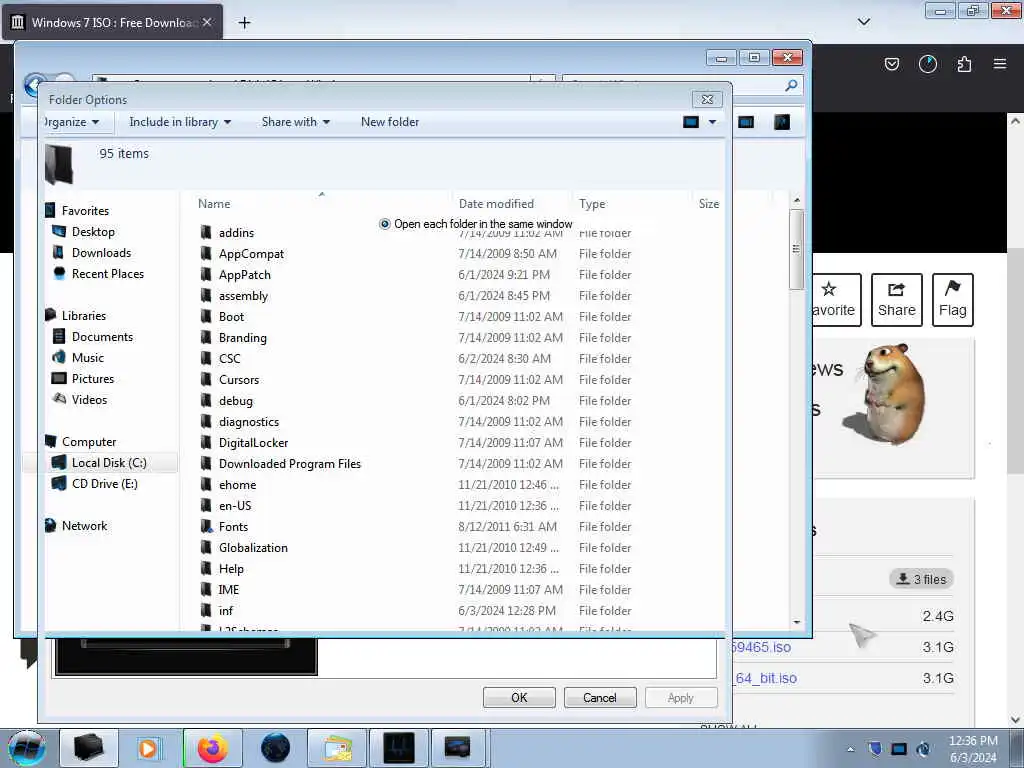The width and height of the screenshot is (1024, 768).
Task: Click the folder icon beside AppCompat
Action: [206, 253]
